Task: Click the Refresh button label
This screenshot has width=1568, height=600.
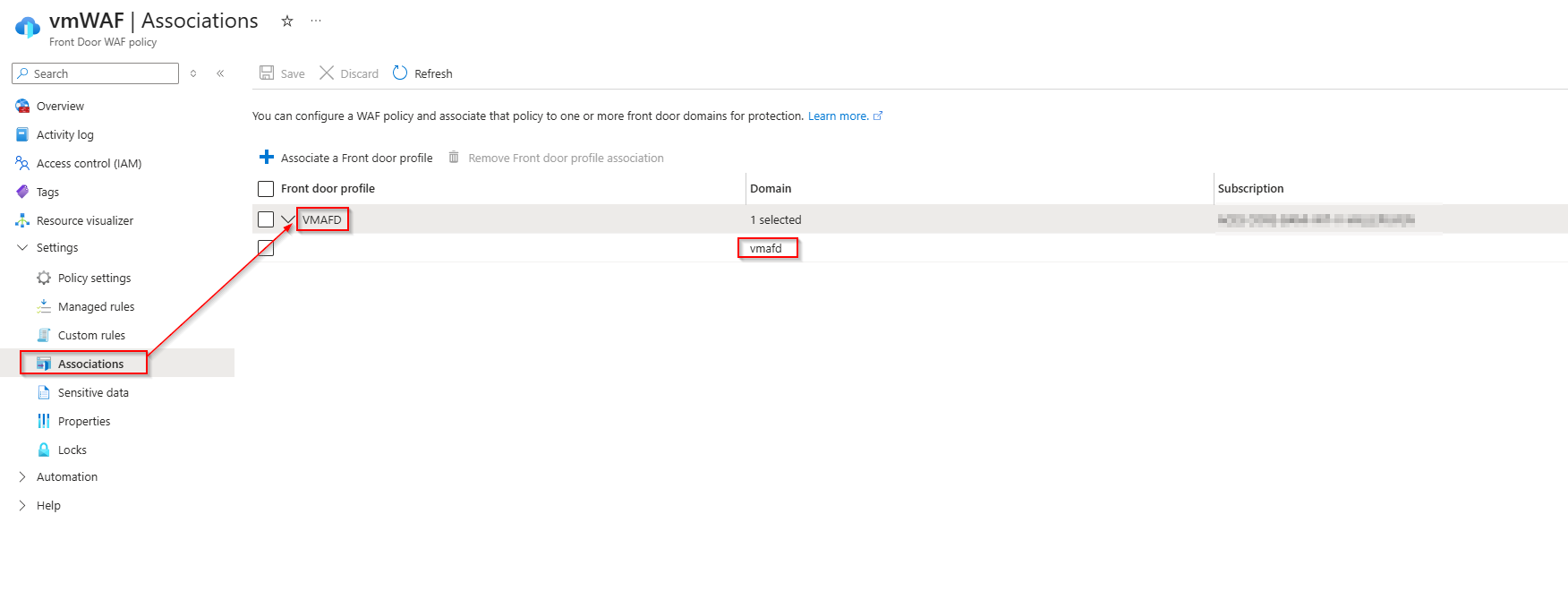Action: 433,73
